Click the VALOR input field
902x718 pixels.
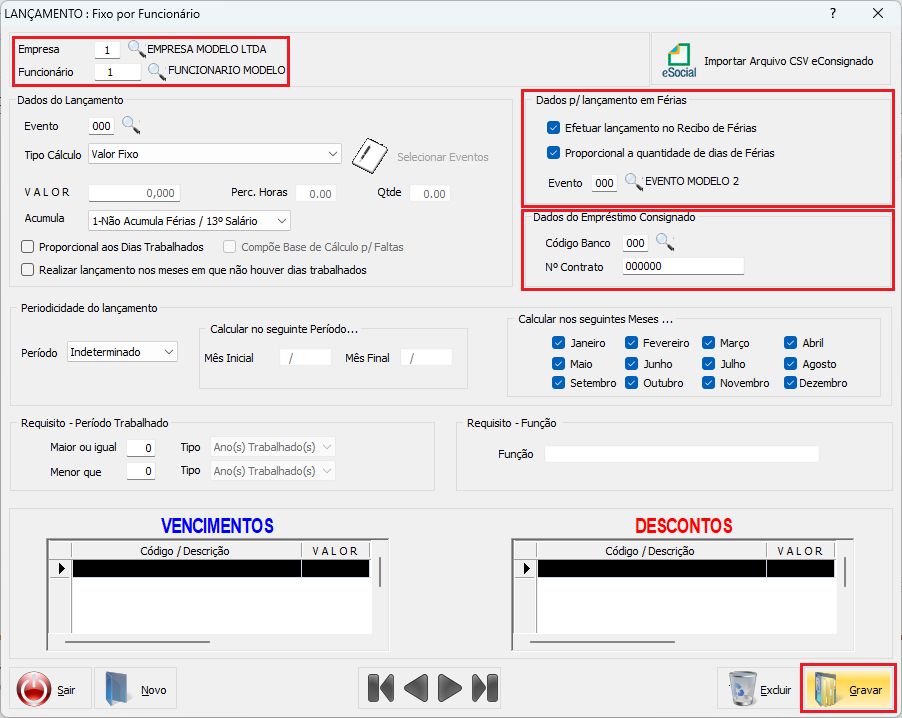[x=134, y=194]
